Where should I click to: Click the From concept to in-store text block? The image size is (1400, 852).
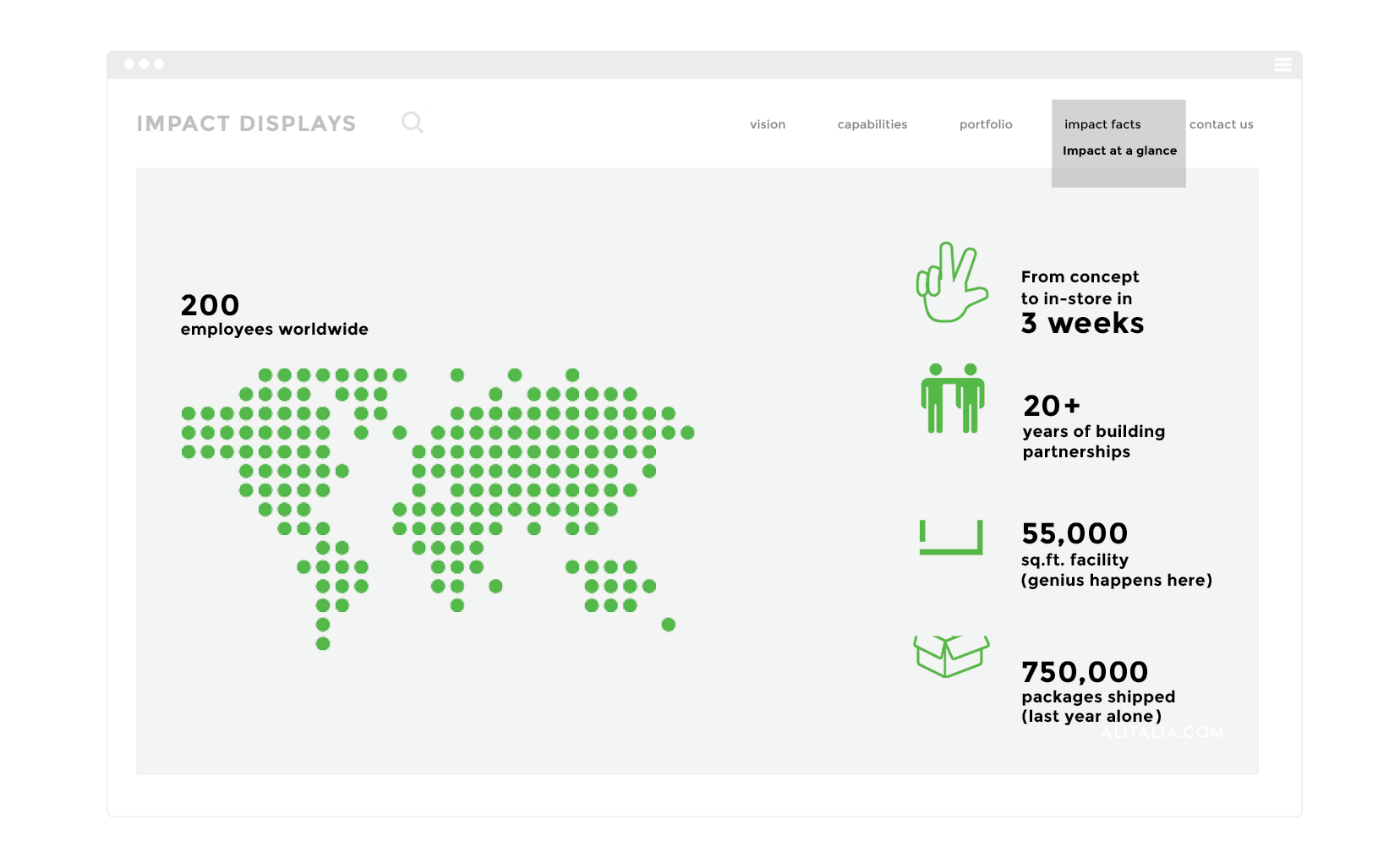click(x=1083, y=299)
